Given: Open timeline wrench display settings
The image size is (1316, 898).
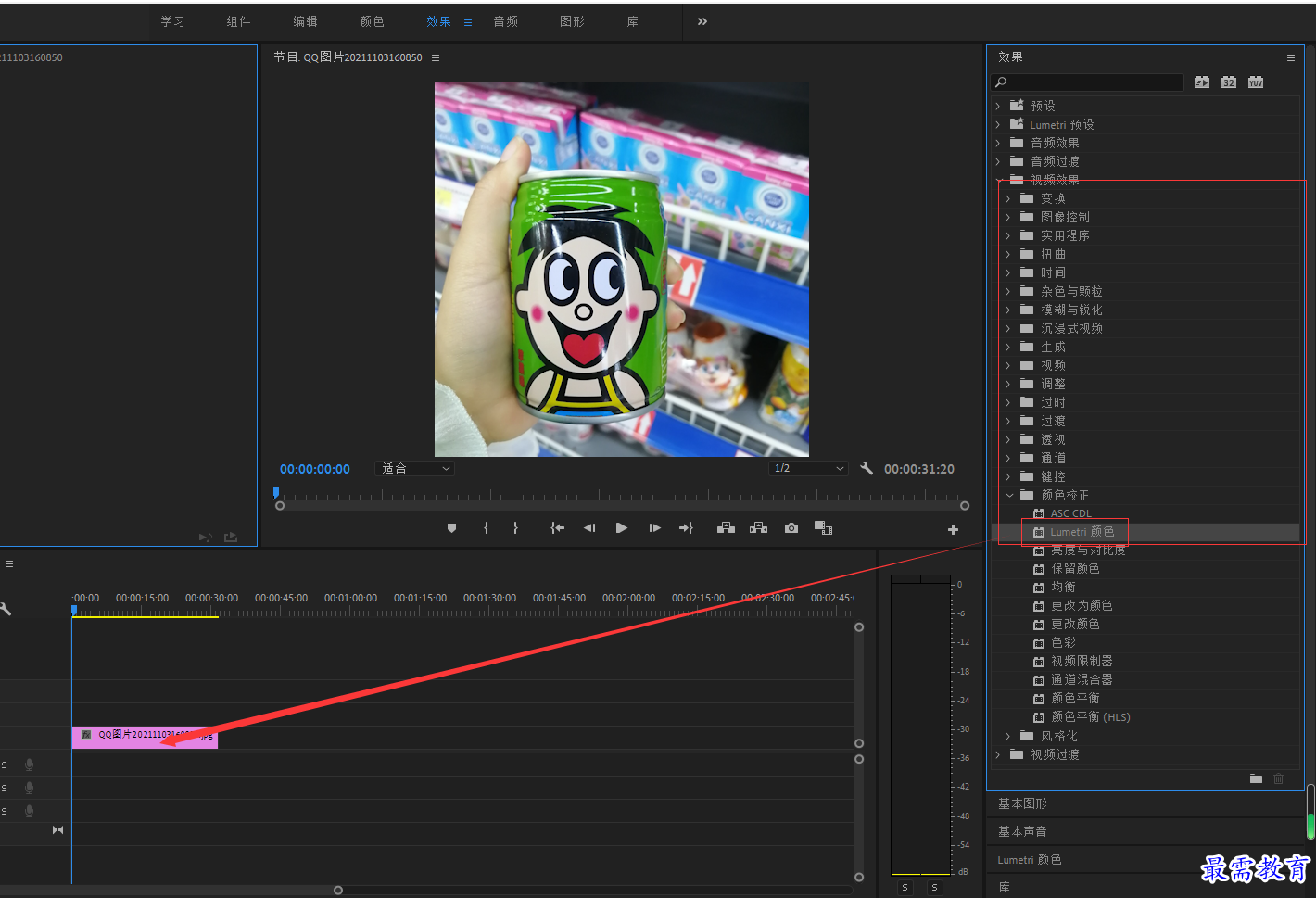Looking at the screenshot, I should (x=6, y=609).
